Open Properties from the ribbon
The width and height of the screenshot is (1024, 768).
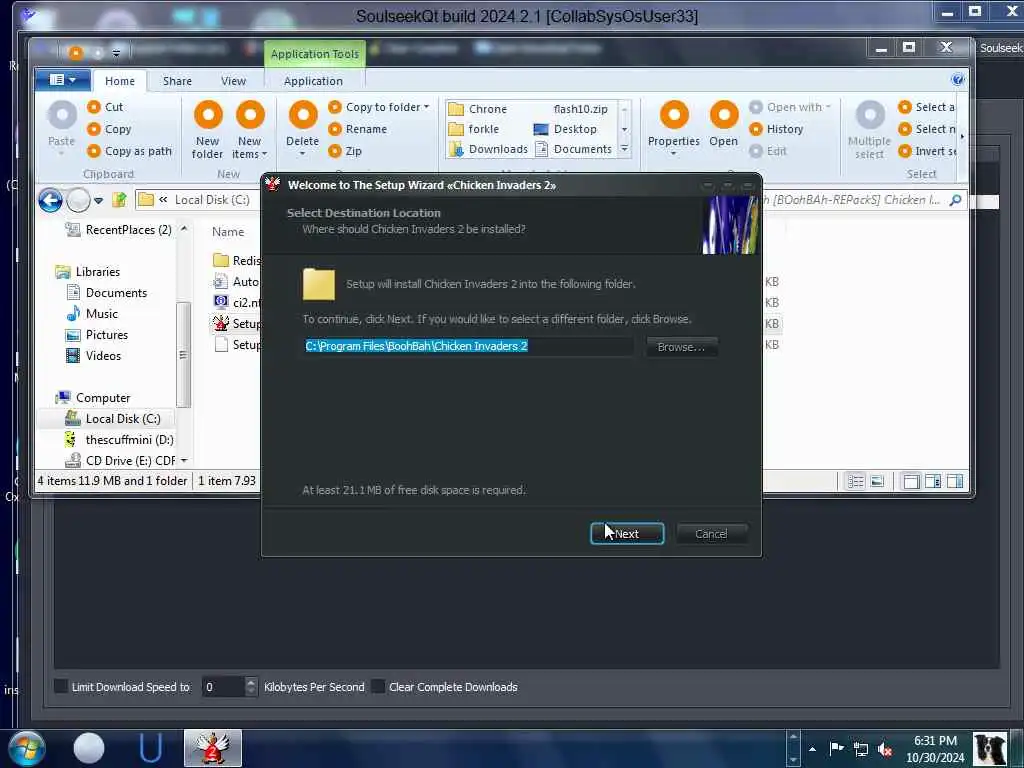click(673, 128)
